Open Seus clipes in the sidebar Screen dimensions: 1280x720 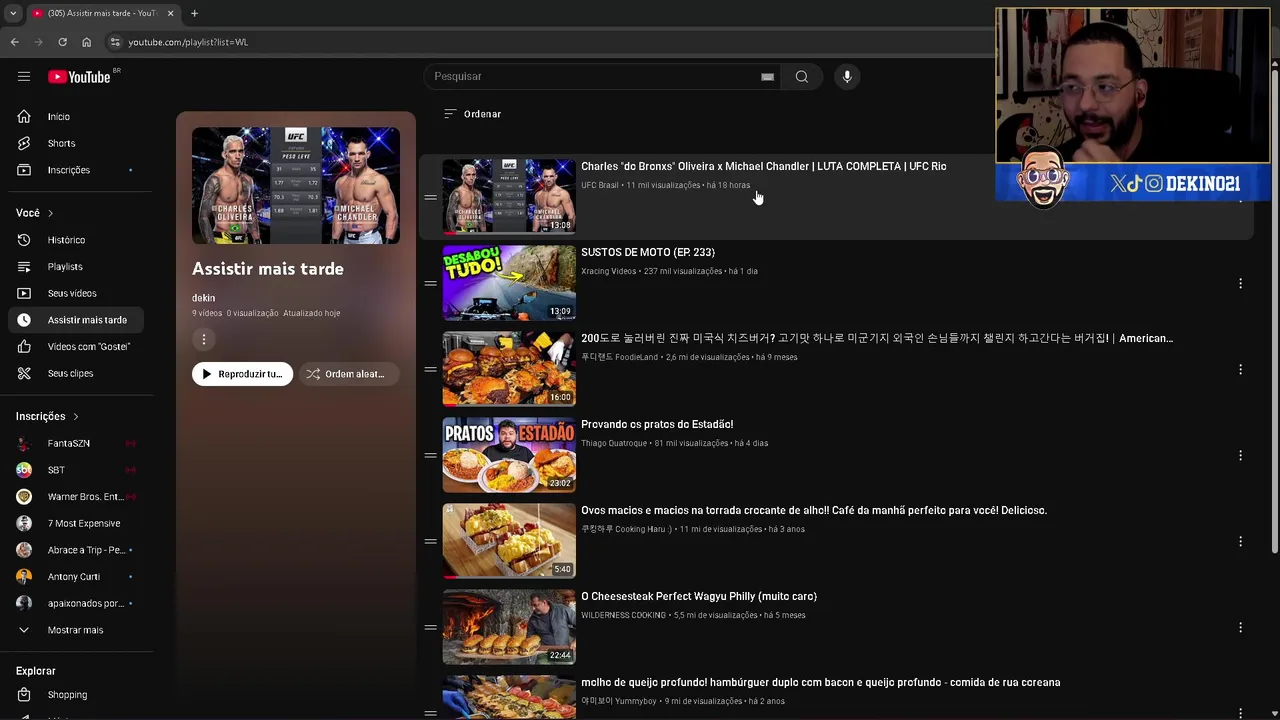(77, 373)
